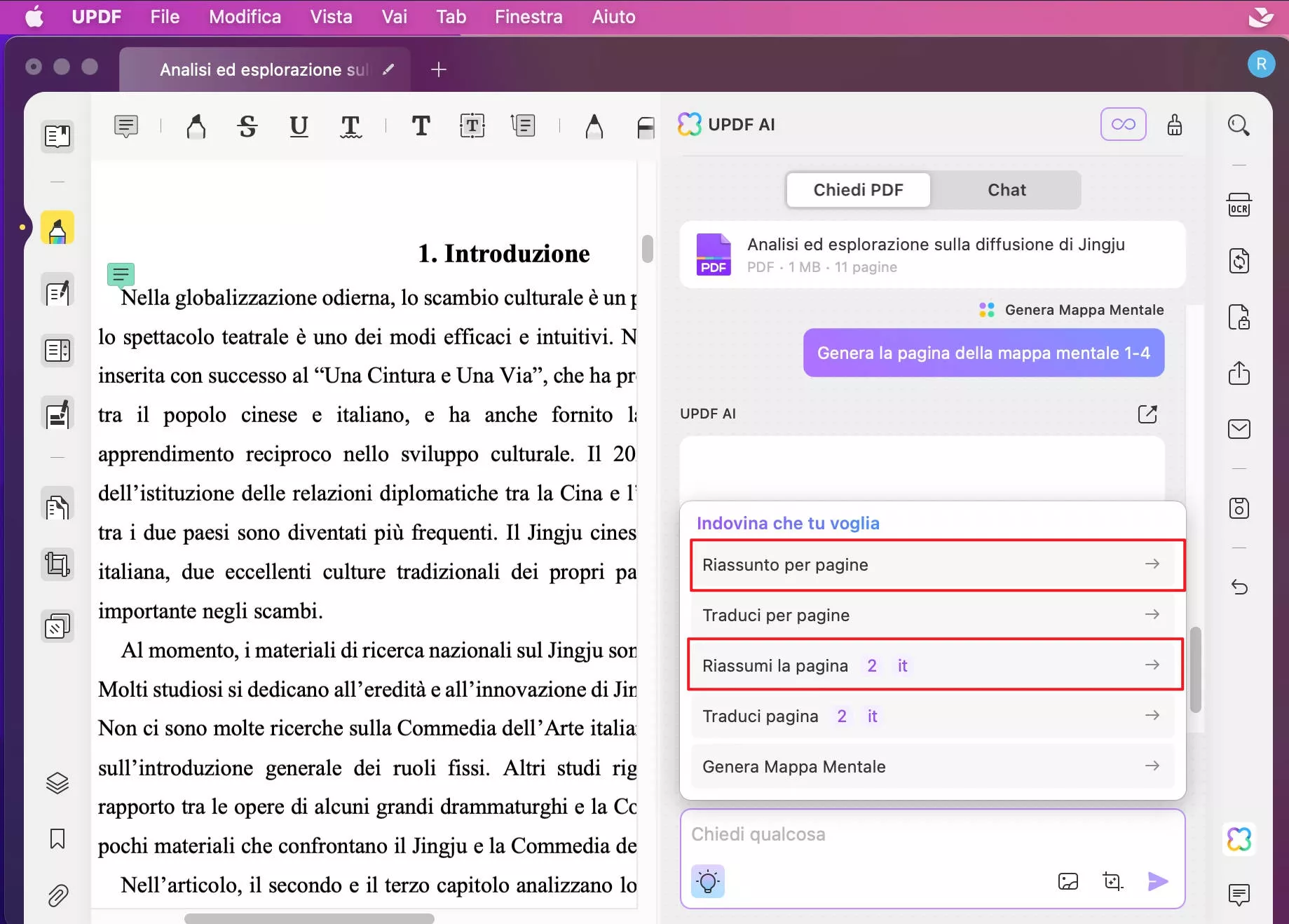Screen dimensions: 1289x924
Task: Open the Crop pages sidebar icon
Action: (x=57, y=564)
